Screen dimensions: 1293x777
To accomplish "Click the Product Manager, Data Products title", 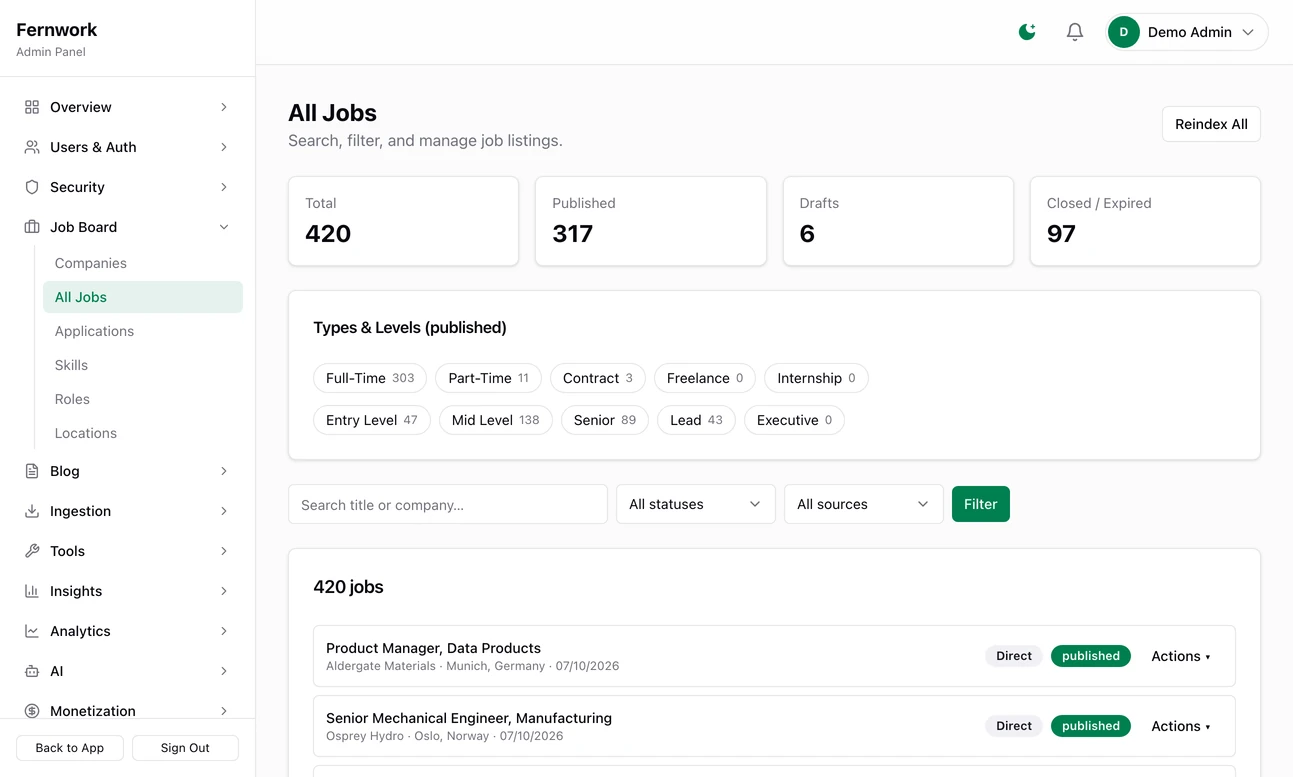I will [x=433, y=648].
